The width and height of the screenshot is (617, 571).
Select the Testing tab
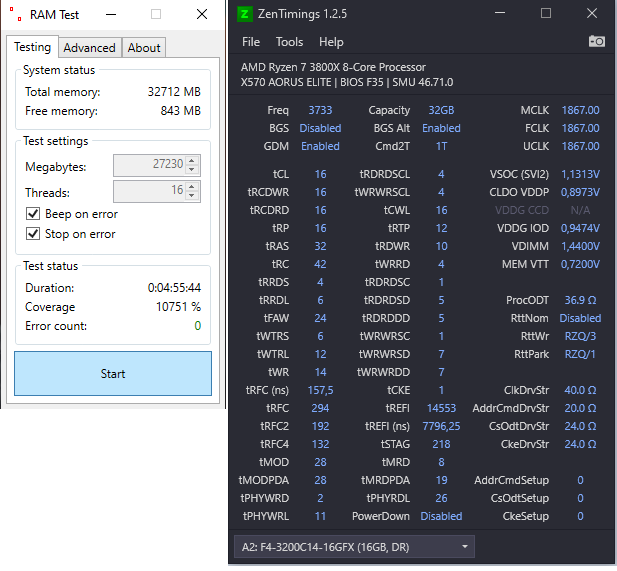[x=33, y=47]
